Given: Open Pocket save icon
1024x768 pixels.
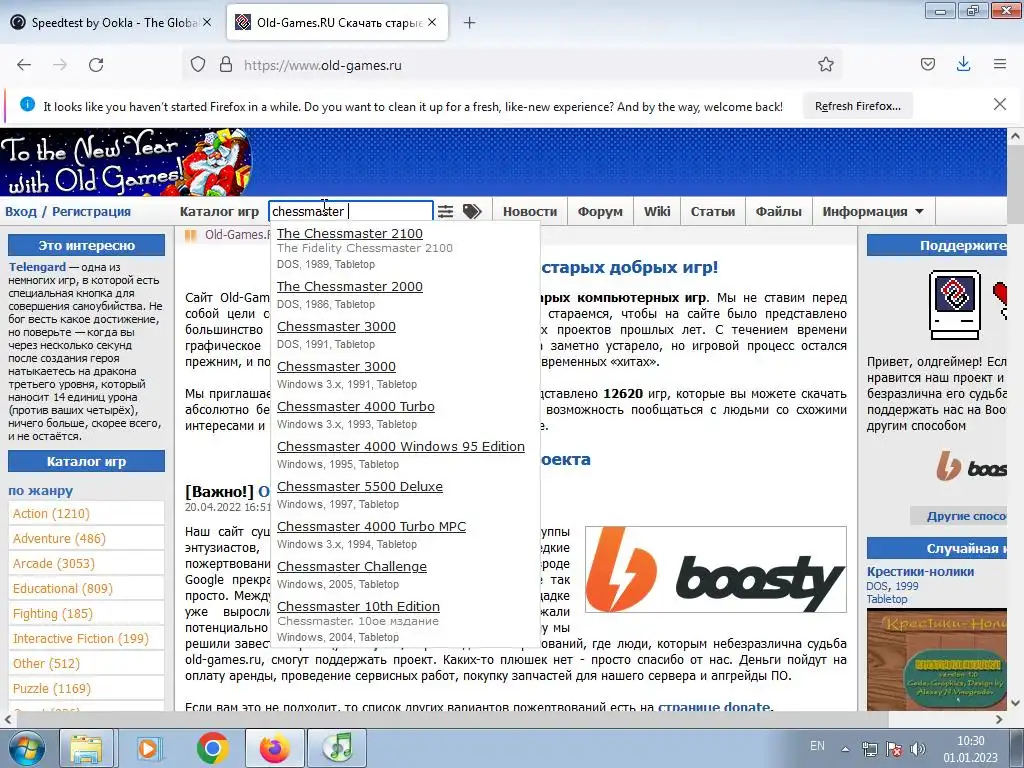Looking at the screenshot, I should click(x=927, y=64).
